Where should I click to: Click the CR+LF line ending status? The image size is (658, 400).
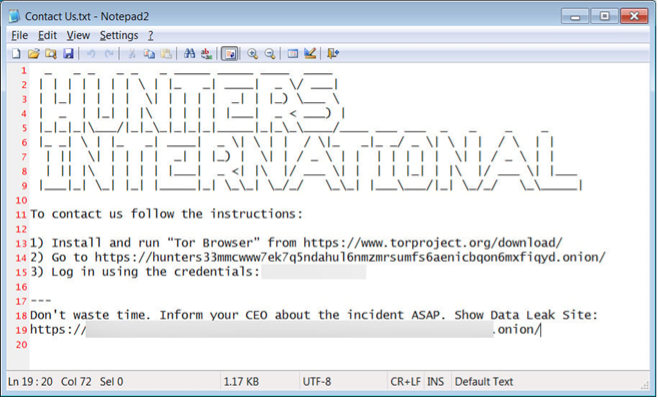pos(405,382)
